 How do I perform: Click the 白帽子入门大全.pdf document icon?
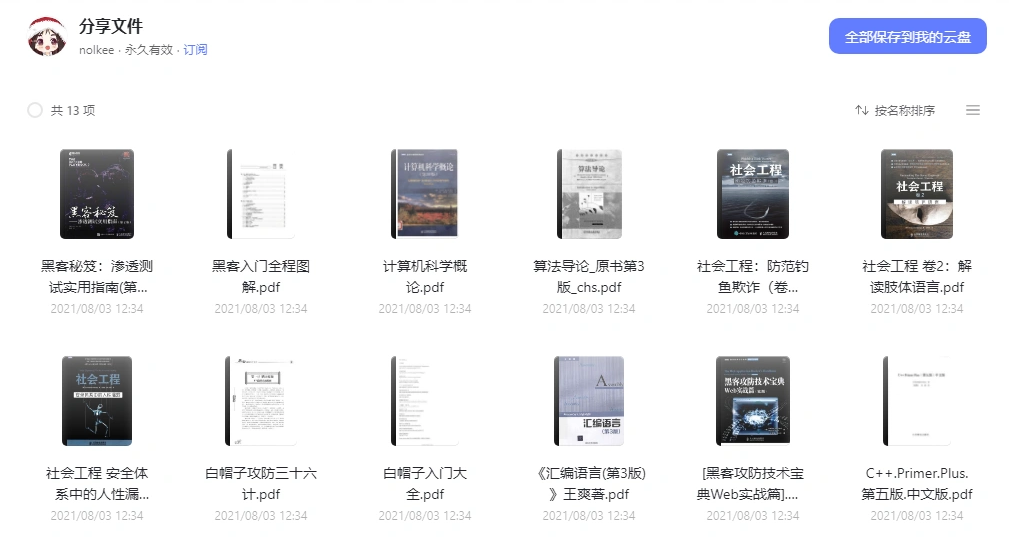pos(425,401)
